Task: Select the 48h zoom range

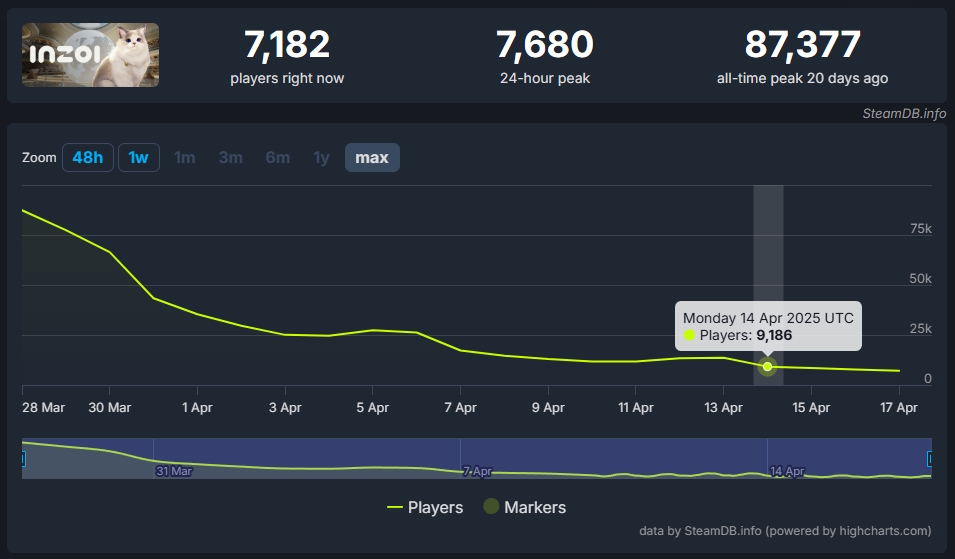Action: tap(87, 158)
